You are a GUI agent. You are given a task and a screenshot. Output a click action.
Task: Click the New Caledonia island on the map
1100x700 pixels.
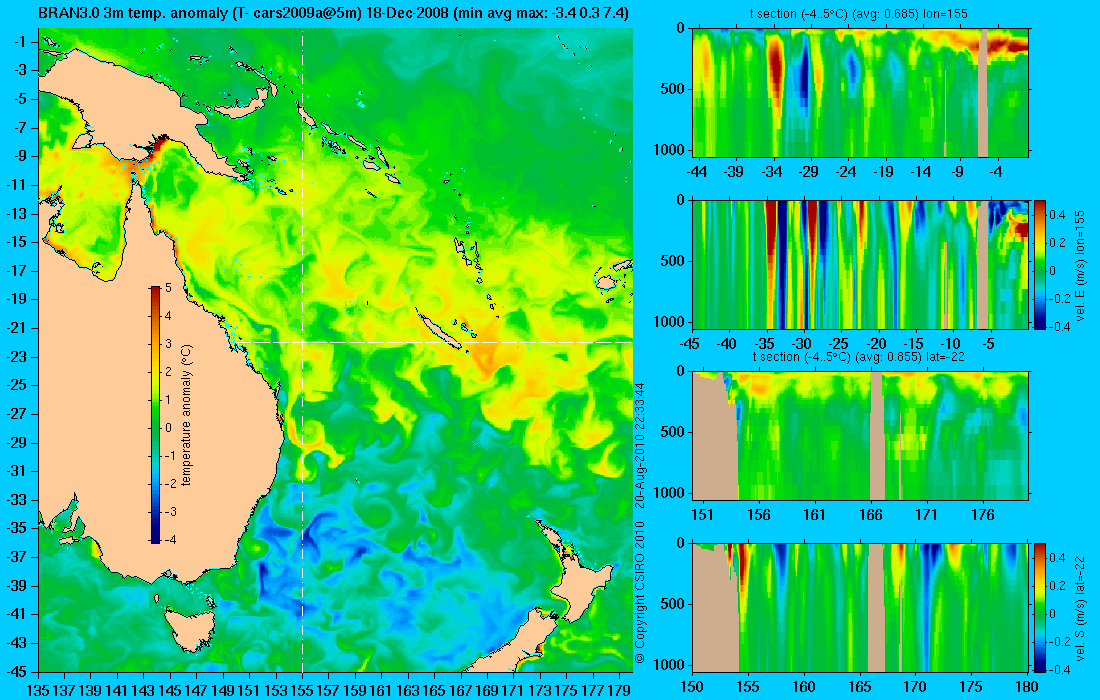pos(440,332)
